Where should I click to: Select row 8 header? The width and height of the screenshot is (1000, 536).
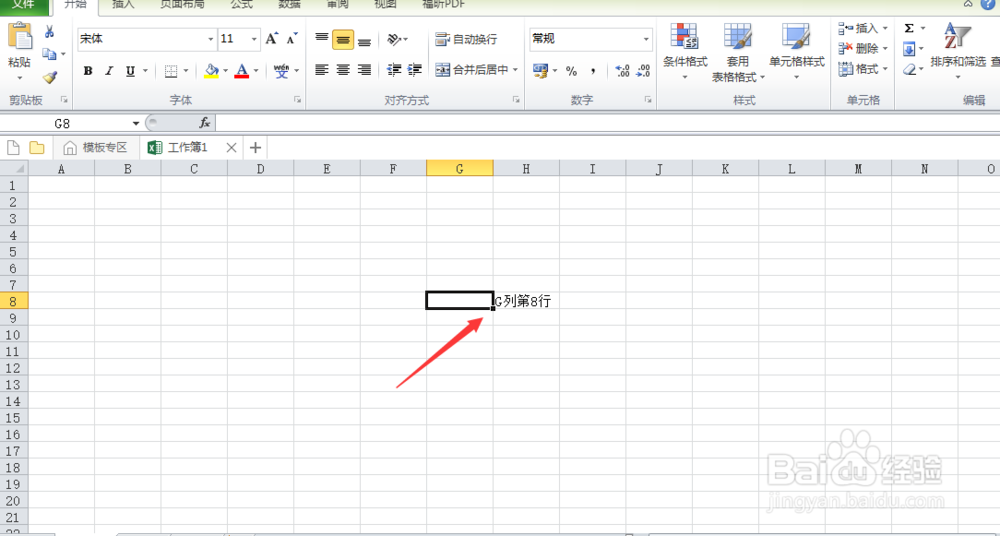(x=14, y=301)
